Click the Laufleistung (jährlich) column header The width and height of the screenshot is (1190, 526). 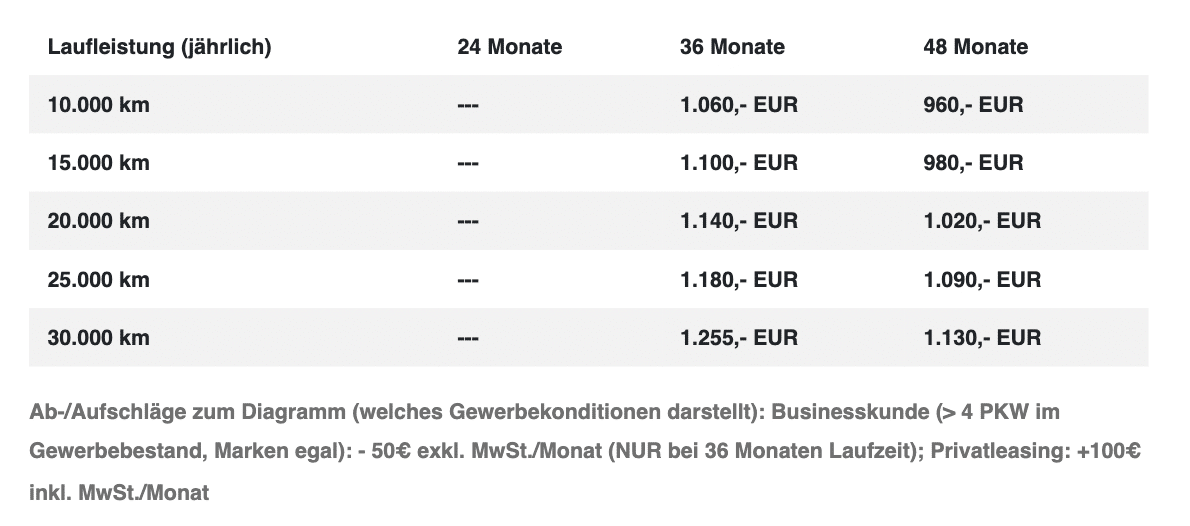click(159, 47)
